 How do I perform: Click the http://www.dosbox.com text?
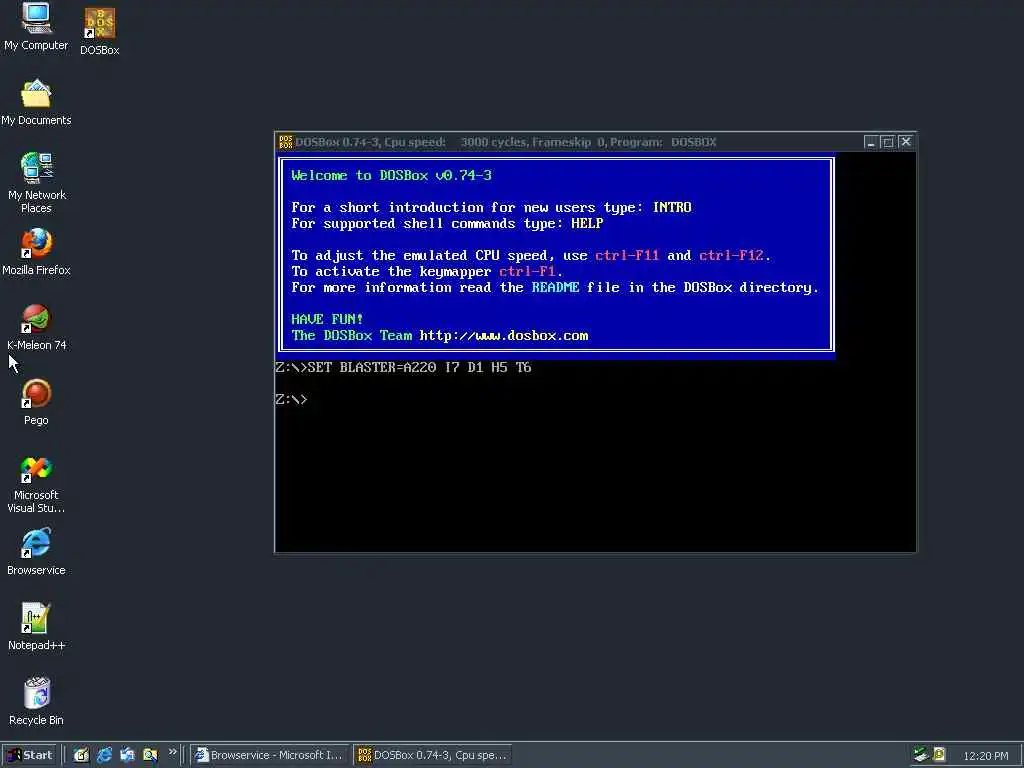pyautogui.click(x=504, y=335)
